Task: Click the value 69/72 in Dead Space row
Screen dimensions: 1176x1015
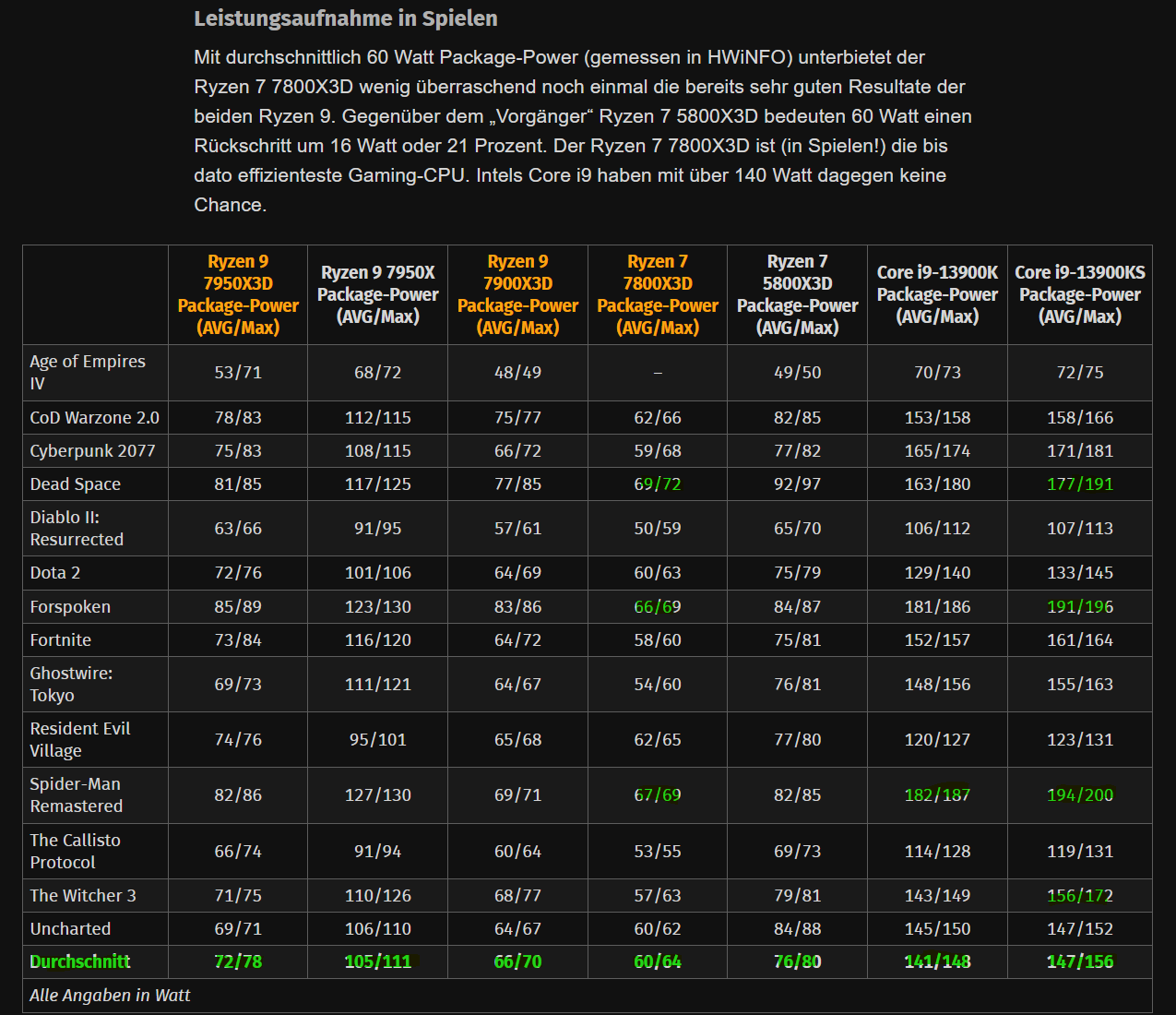Action: [658, 484]
